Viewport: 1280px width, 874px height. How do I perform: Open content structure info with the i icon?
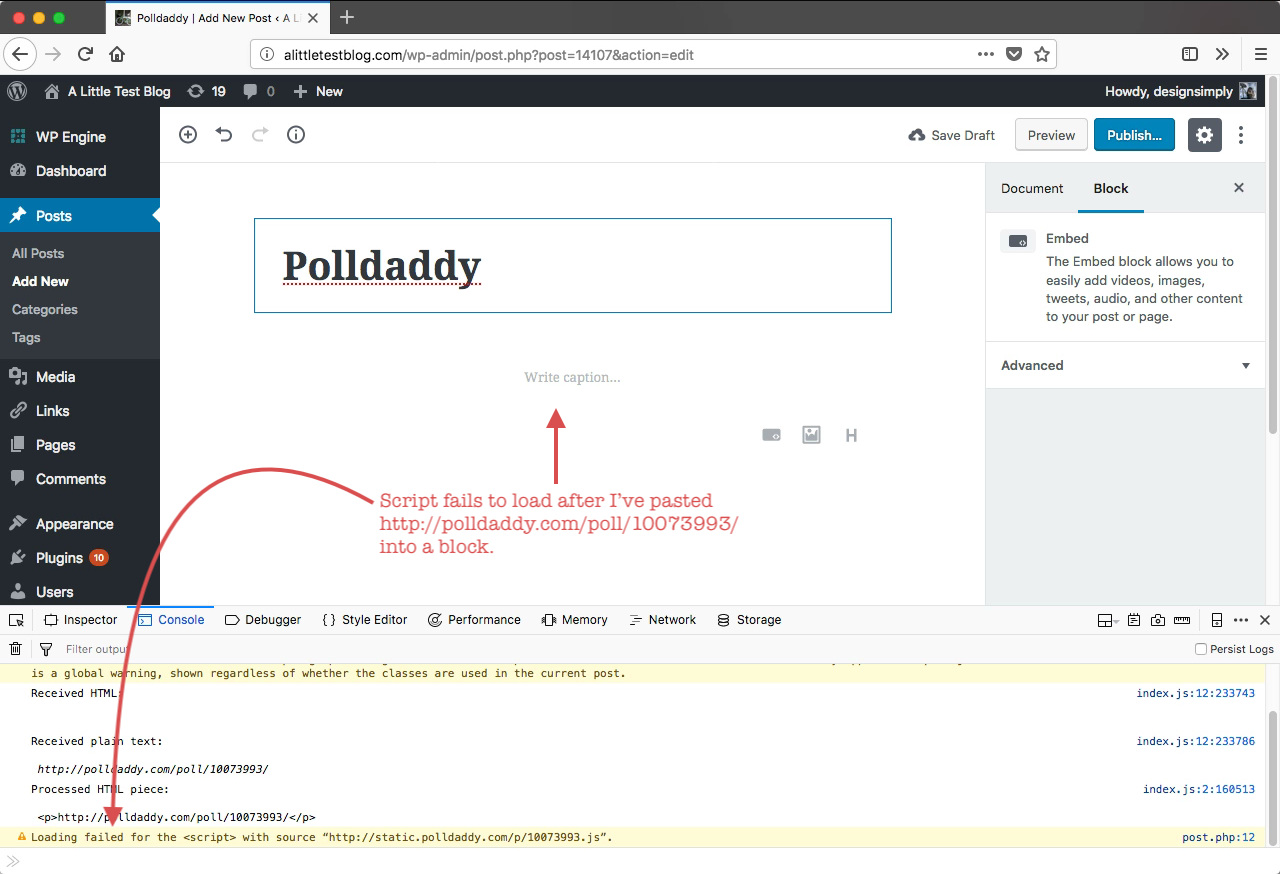point(295,134)
